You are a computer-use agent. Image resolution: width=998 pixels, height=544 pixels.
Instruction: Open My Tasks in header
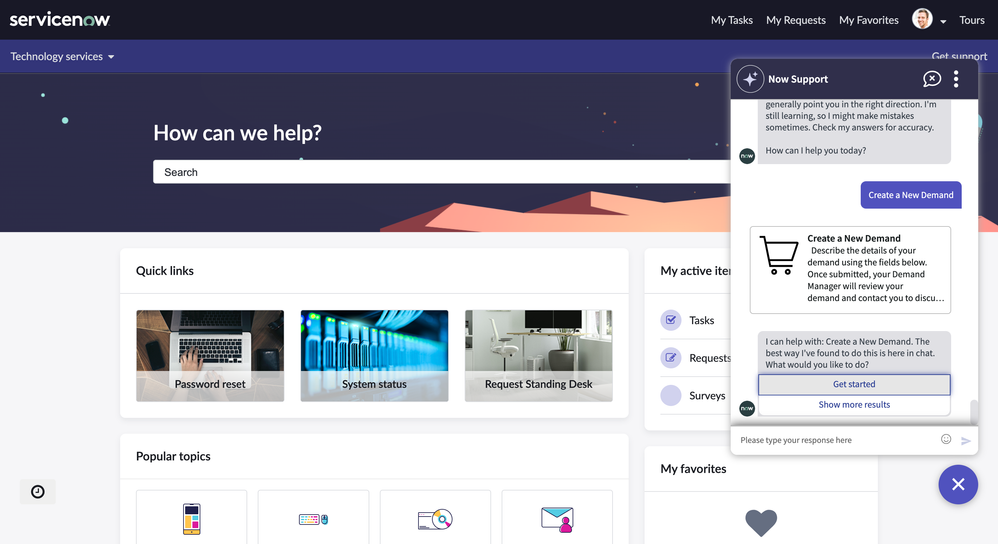[731, 20]
